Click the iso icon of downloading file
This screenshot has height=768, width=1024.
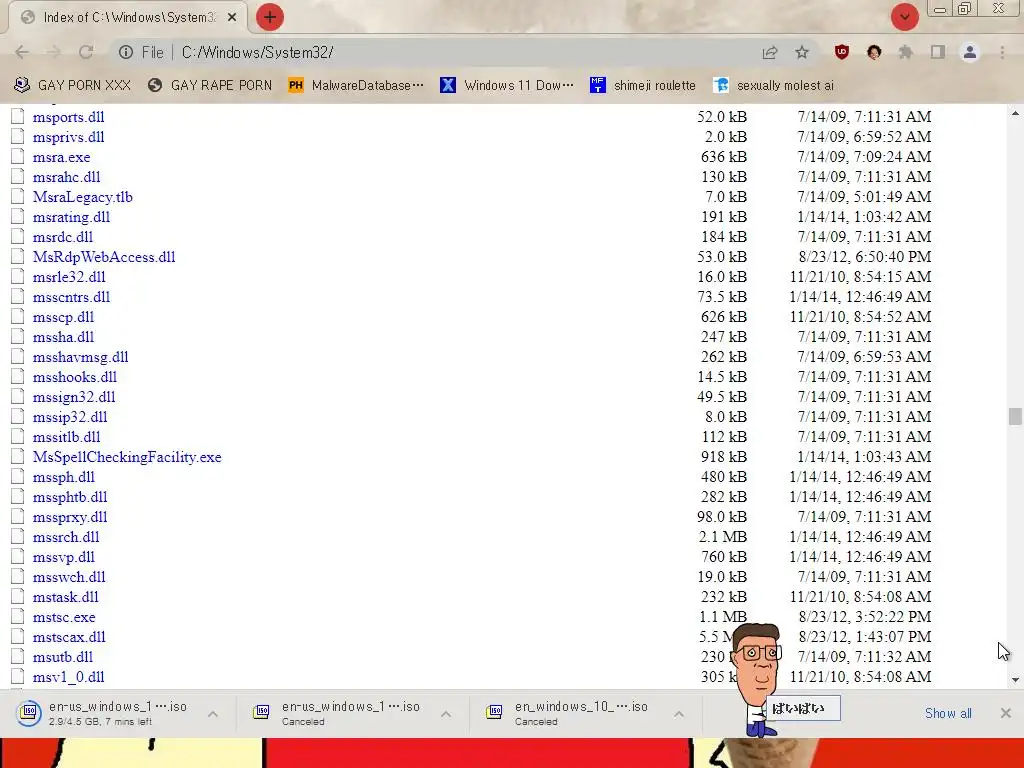29,712
